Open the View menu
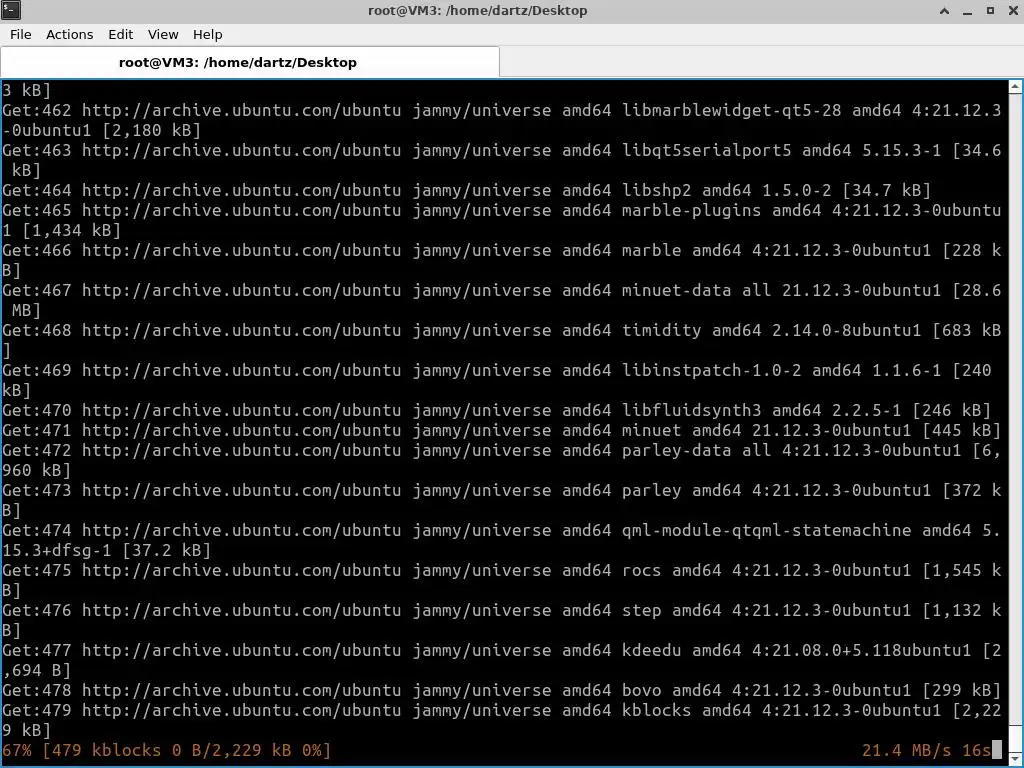Viewport: 1024px width, 768px height. pyautogui.click(x=163, y=35)
